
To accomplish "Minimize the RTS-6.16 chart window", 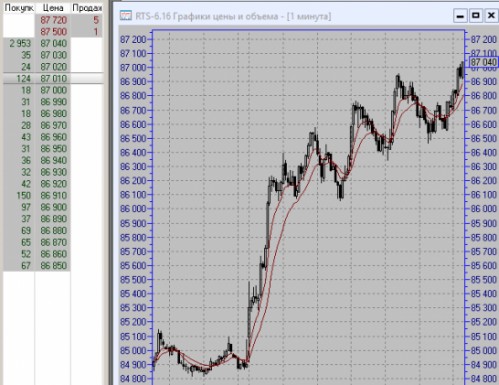I will 460,16.
